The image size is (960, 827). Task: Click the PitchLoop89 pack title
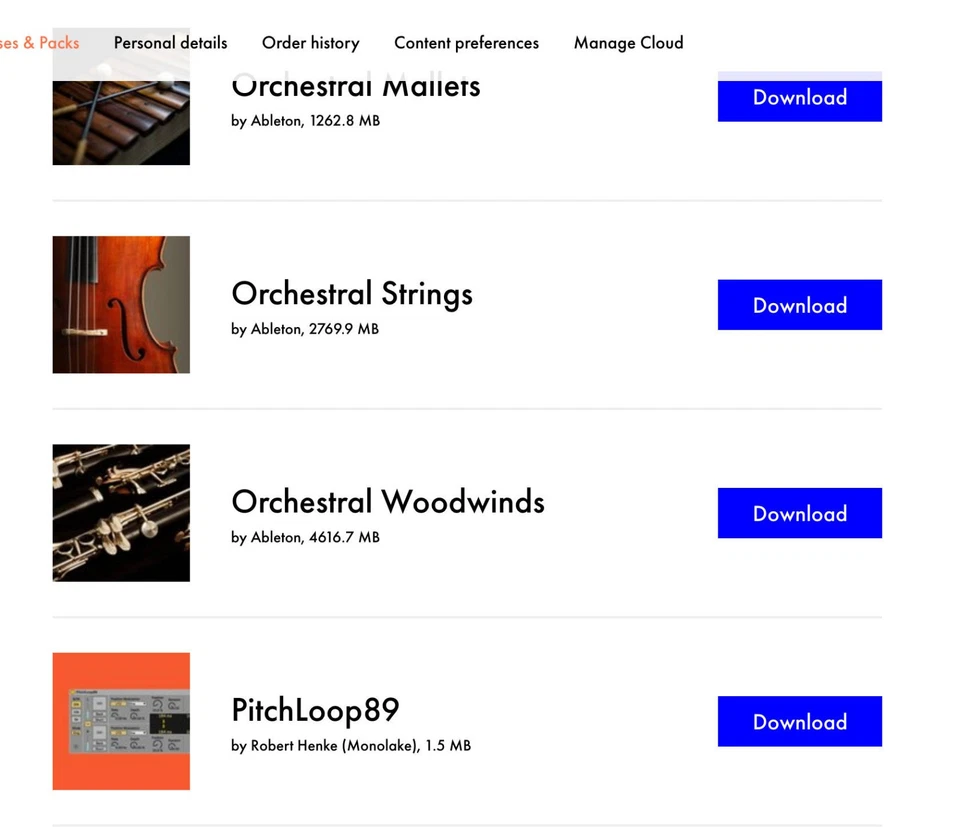point(315,710)
